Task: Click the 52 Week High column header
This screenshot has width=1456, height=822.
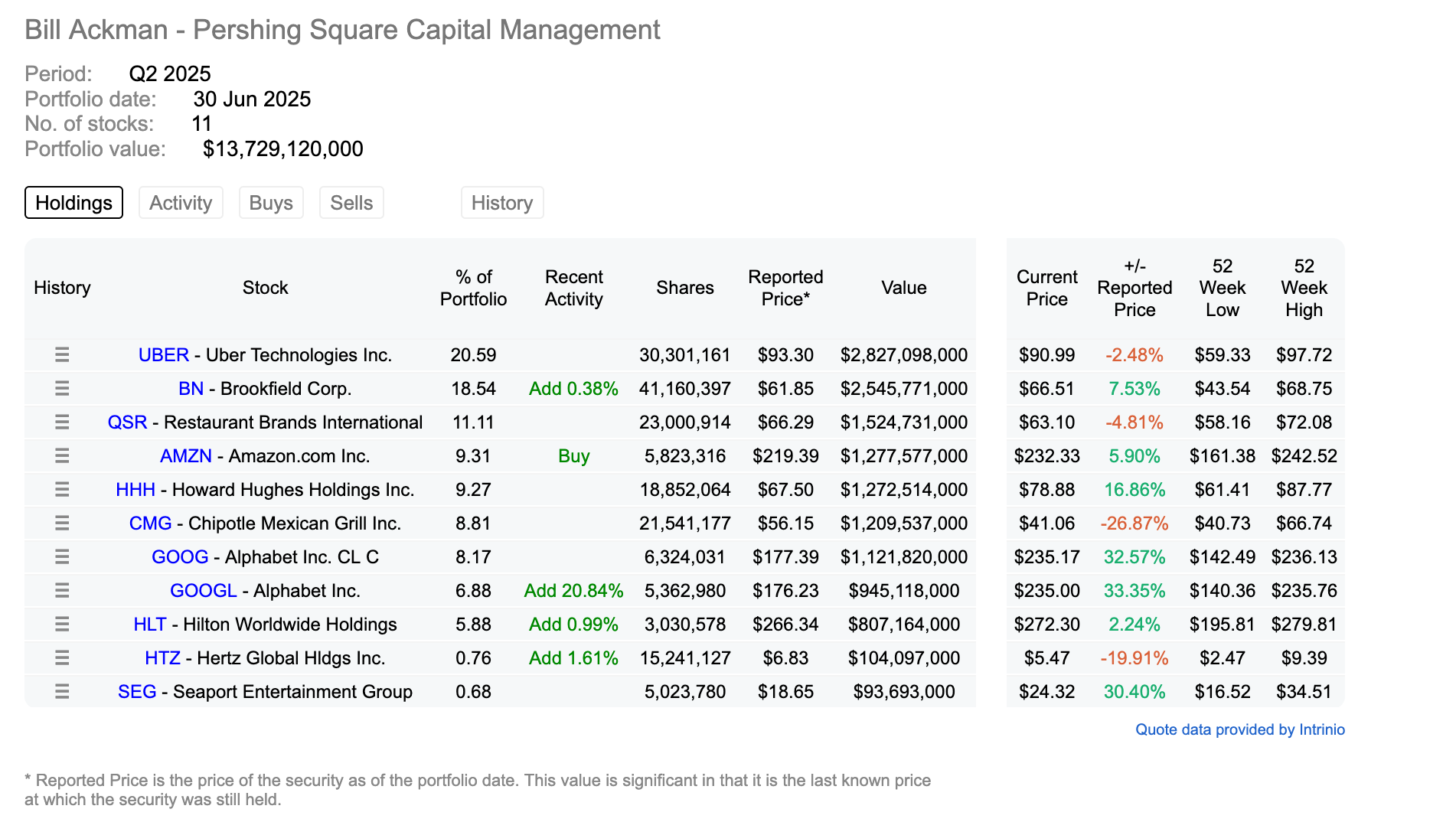Action: pos(1304,288)
